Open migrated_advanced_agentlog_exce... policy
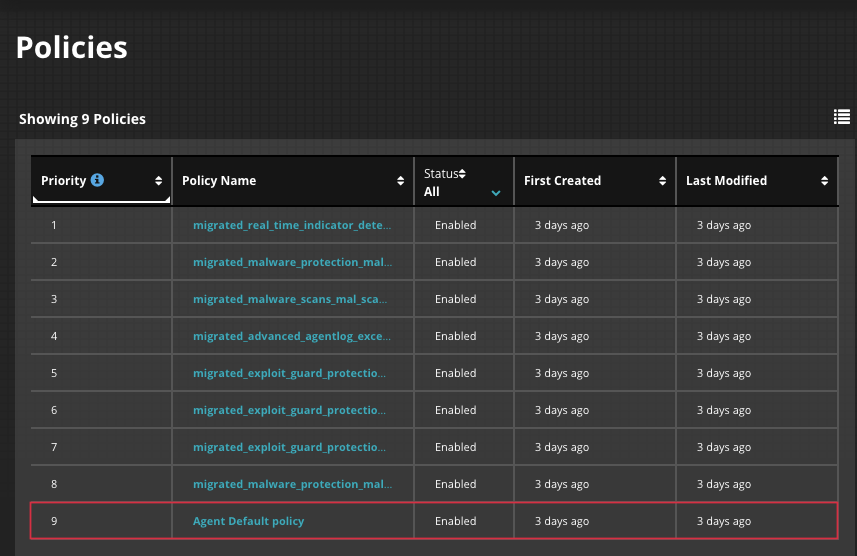Image resolution: width=857 pixels, height=556 pixels. 292,336
